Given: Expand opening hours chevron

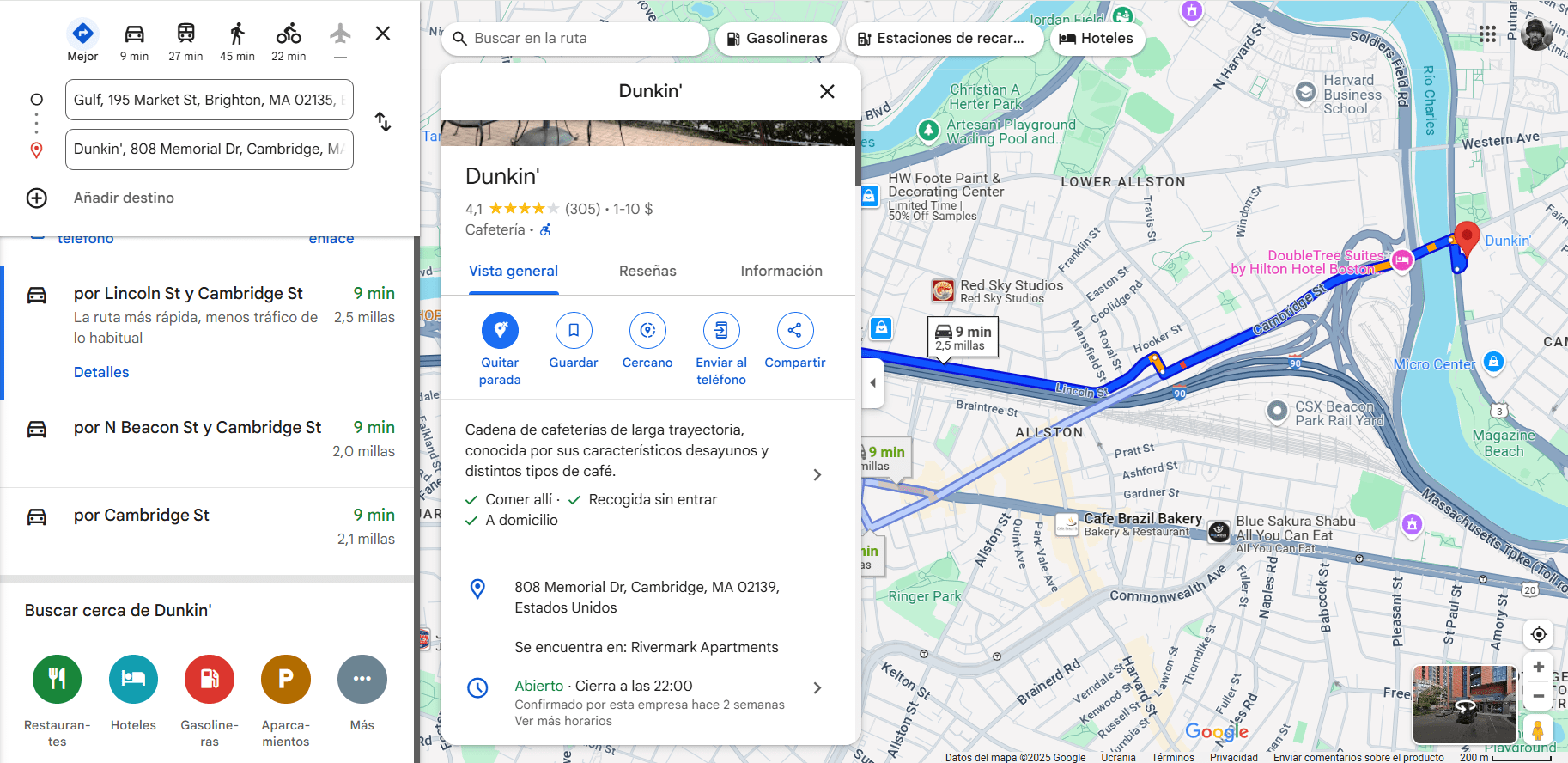Looking at the screenshot, I should [817, 687].
